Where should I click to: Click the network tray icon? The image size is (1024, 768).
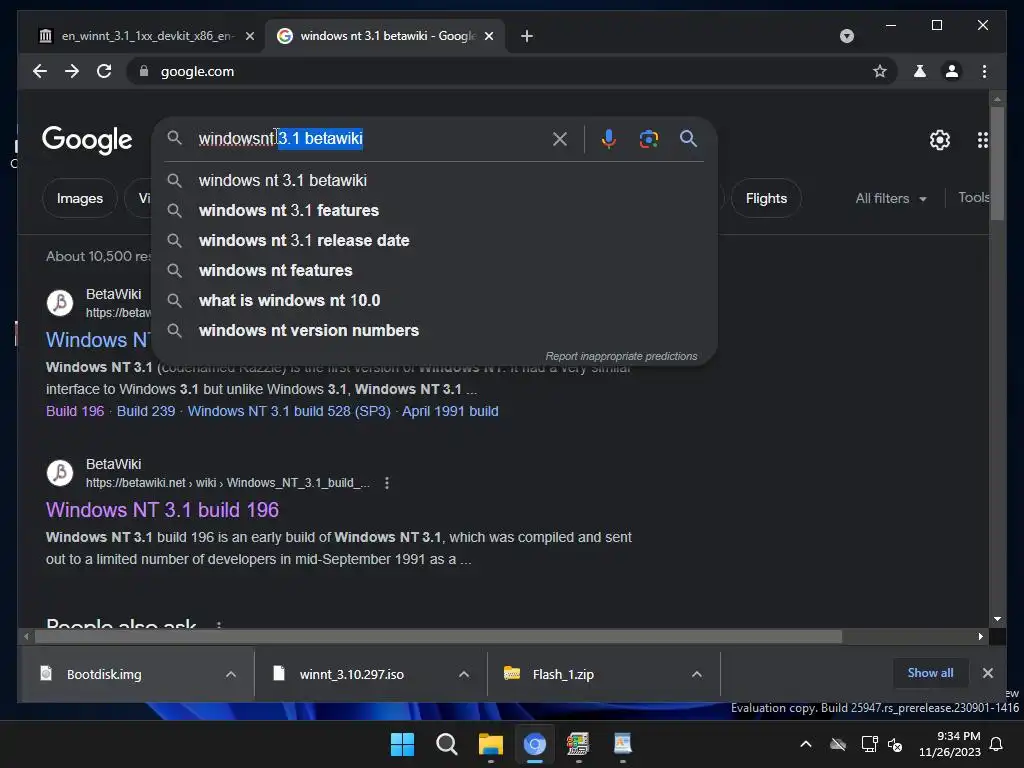tap(869, 744)
